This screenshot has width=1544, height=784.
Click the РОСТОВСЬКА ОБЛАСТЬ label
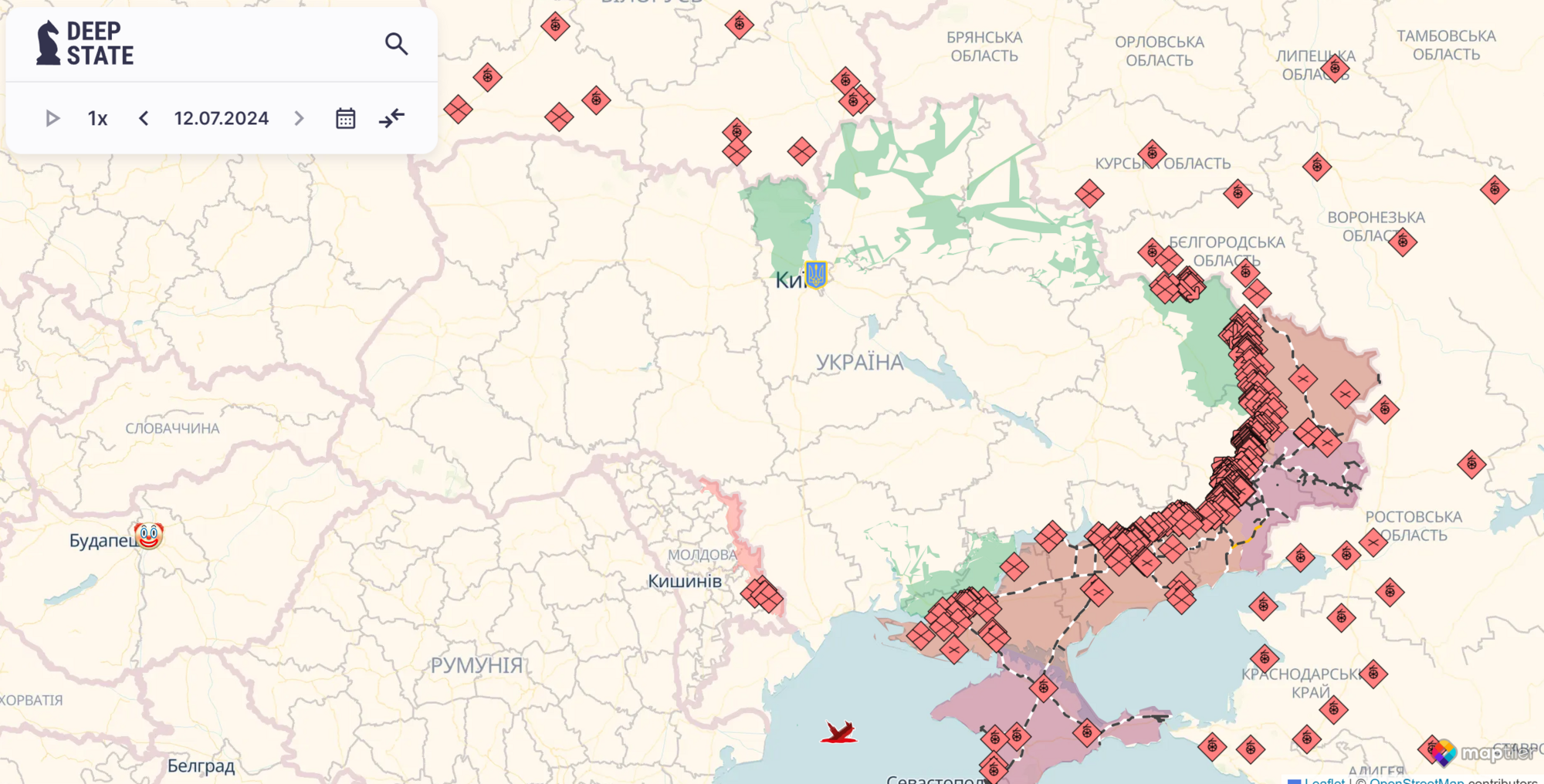[1414, 525]
